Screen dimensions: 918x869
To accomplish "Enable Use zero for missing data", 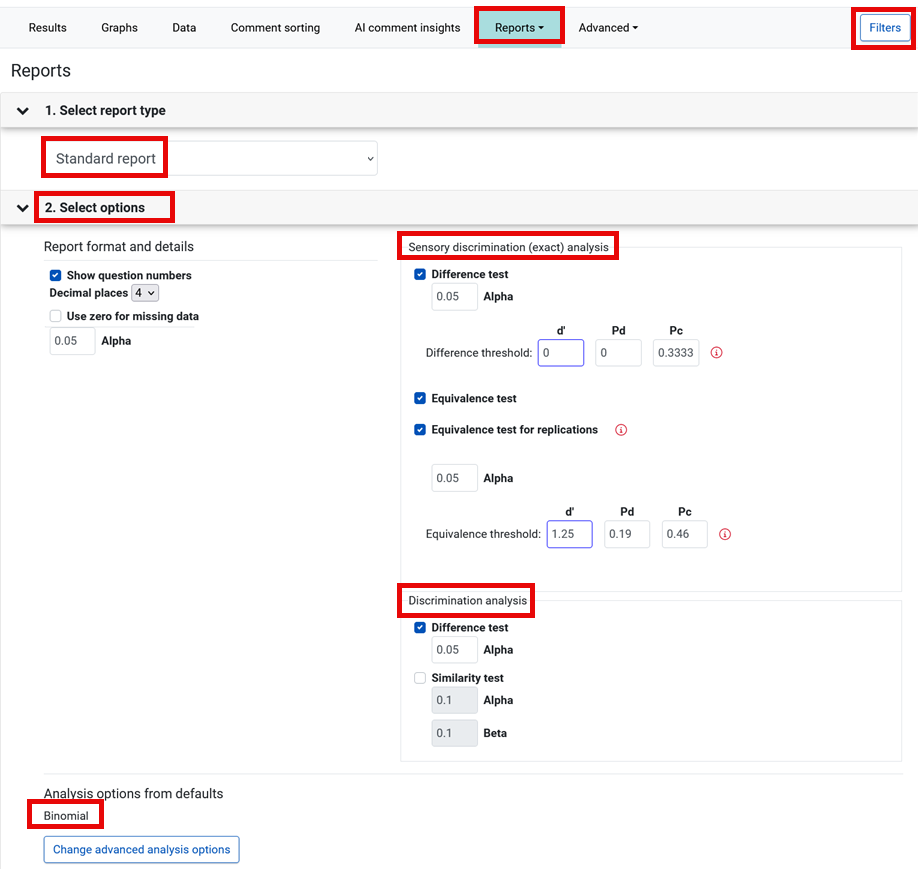I will (x=56, y=316).
